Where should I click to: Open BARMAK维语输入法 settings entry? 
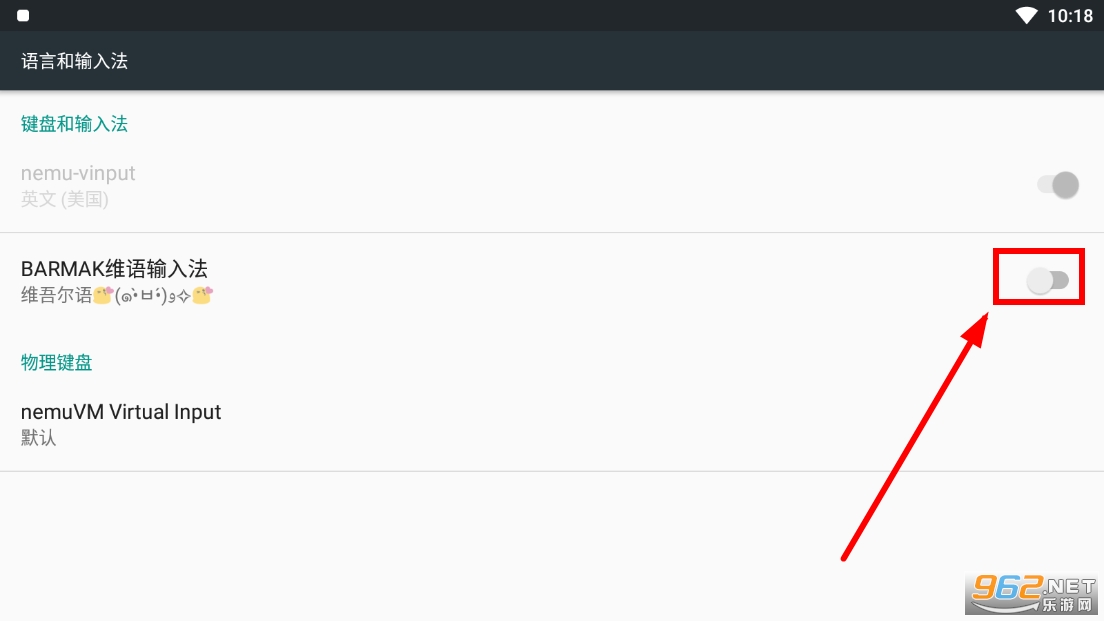click(114, 269)
